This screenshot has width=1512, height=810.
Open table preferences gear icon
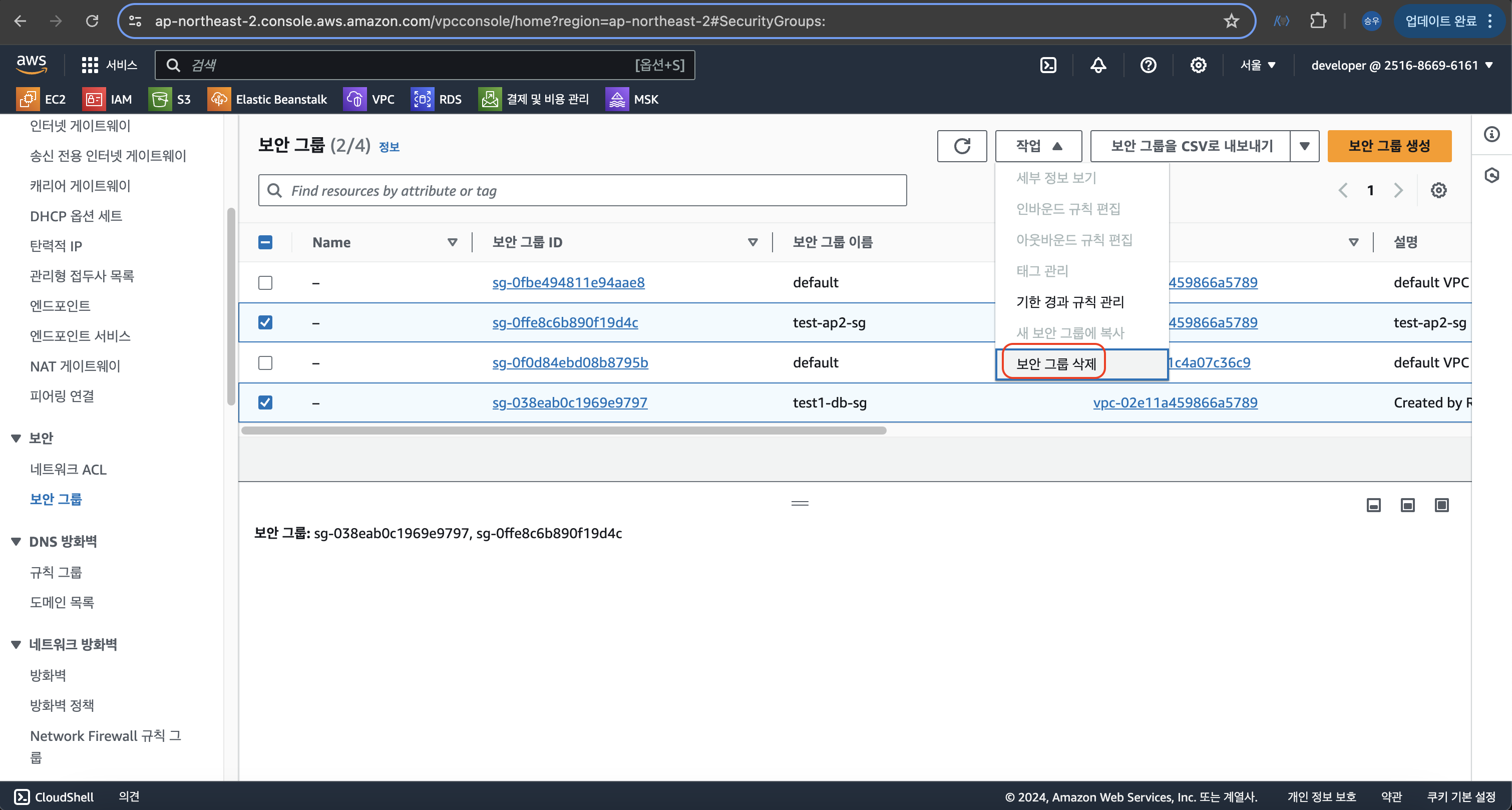1438,190
